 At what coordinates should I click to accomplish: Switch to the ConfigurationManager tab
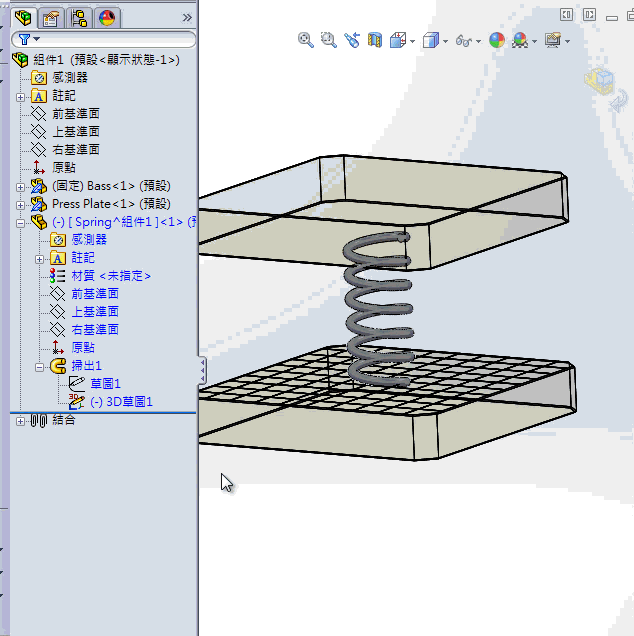click(x=79, y=18)
